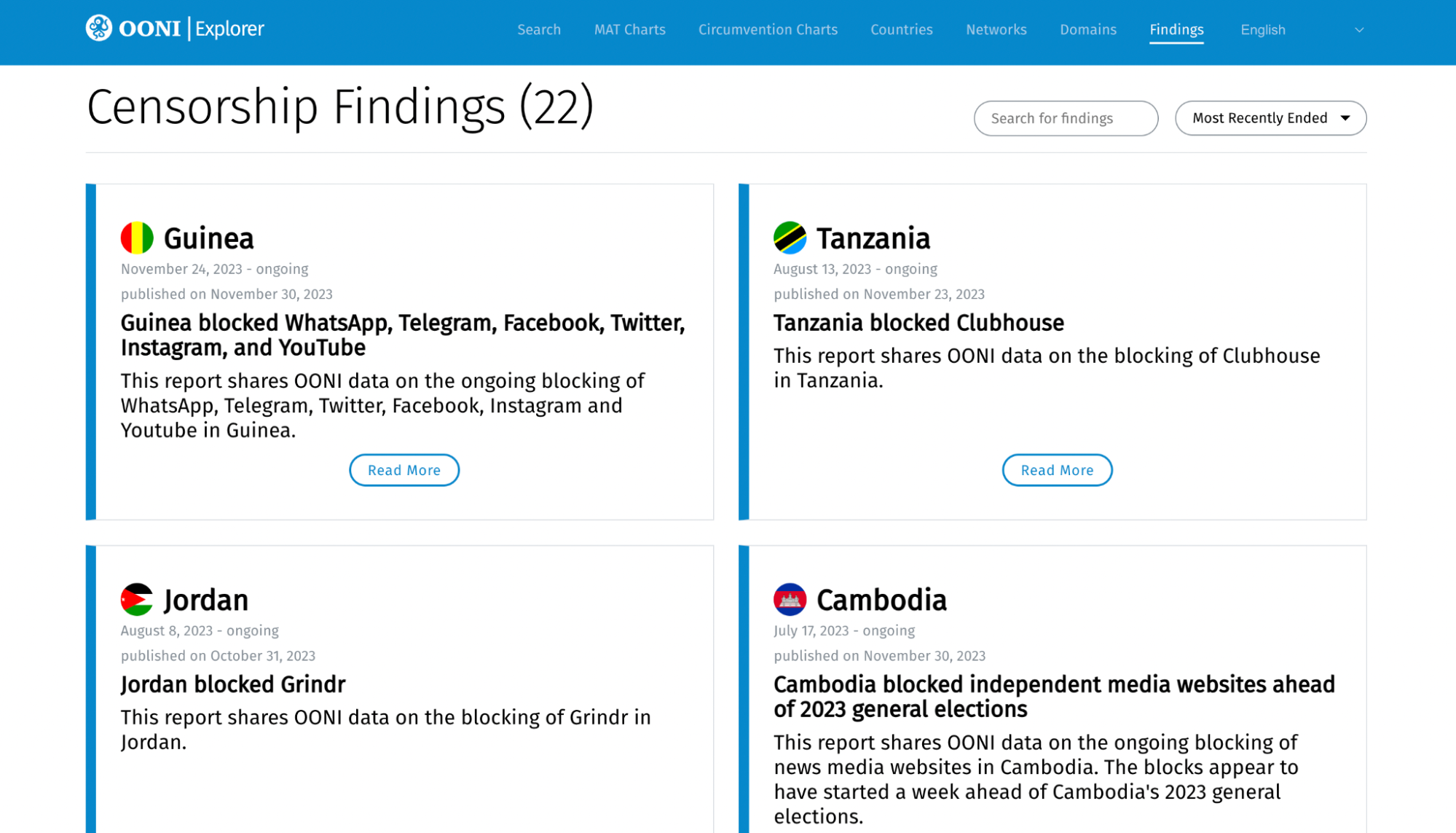The image size is (1456, 833).
Task: Open the Domains section
Action: (1087, 30)
